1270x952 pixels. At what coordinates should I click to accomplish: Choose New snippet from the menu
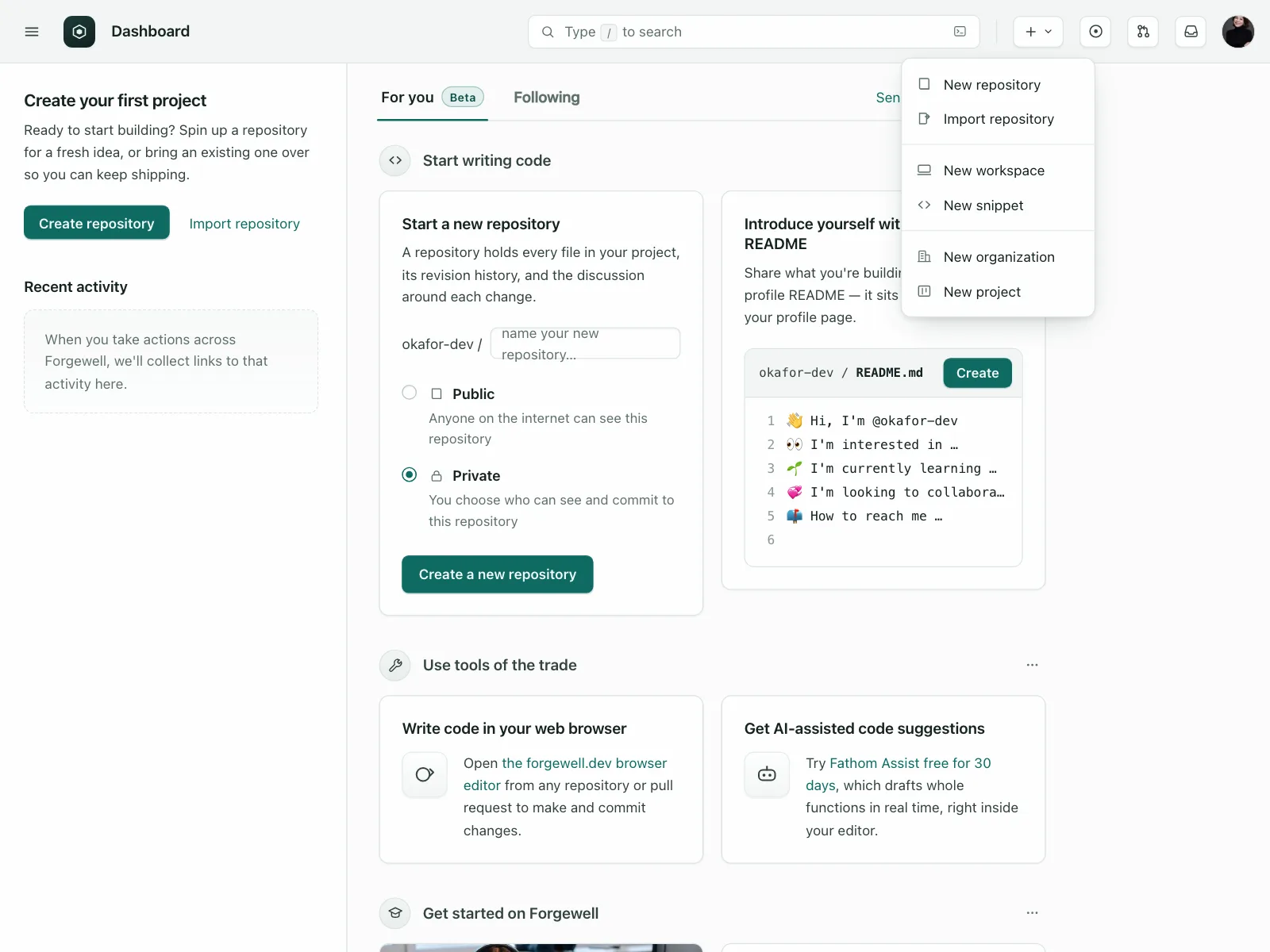(x=998, y=205)
